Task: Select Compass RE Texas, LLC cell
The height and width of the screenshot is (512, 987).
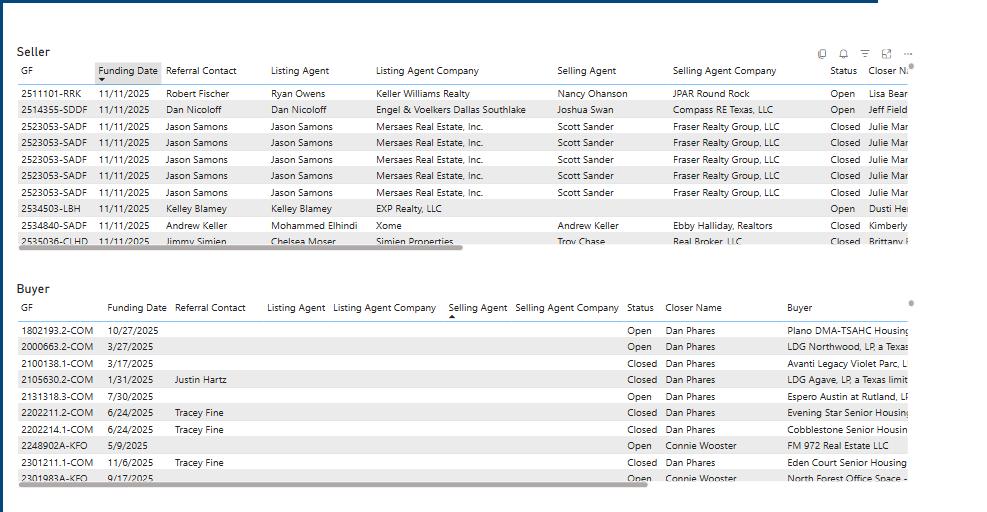Action: (x=723, y=110)
